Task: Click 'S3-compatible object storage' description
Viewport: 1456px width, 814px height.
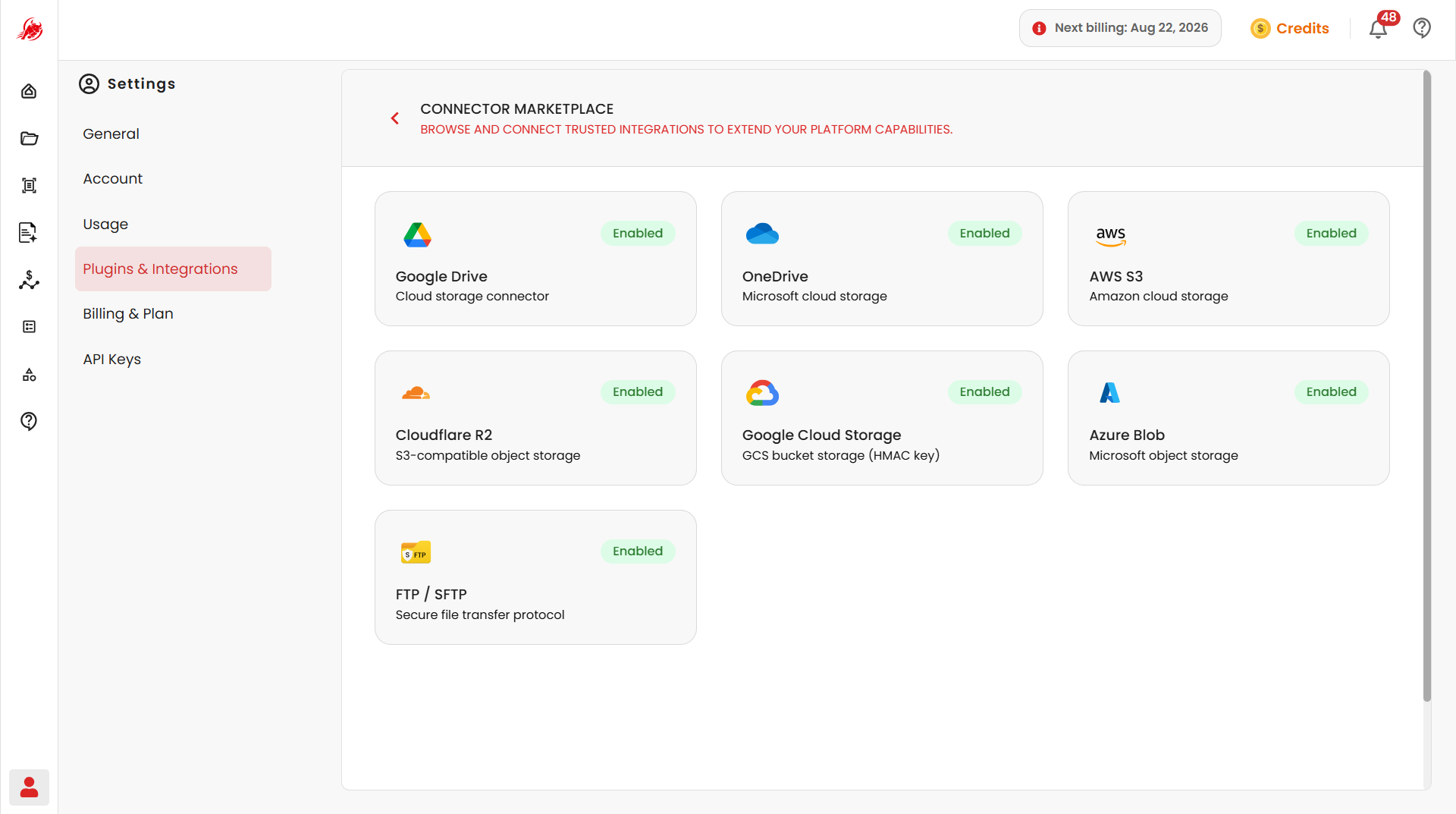Action: pos(488,456)
